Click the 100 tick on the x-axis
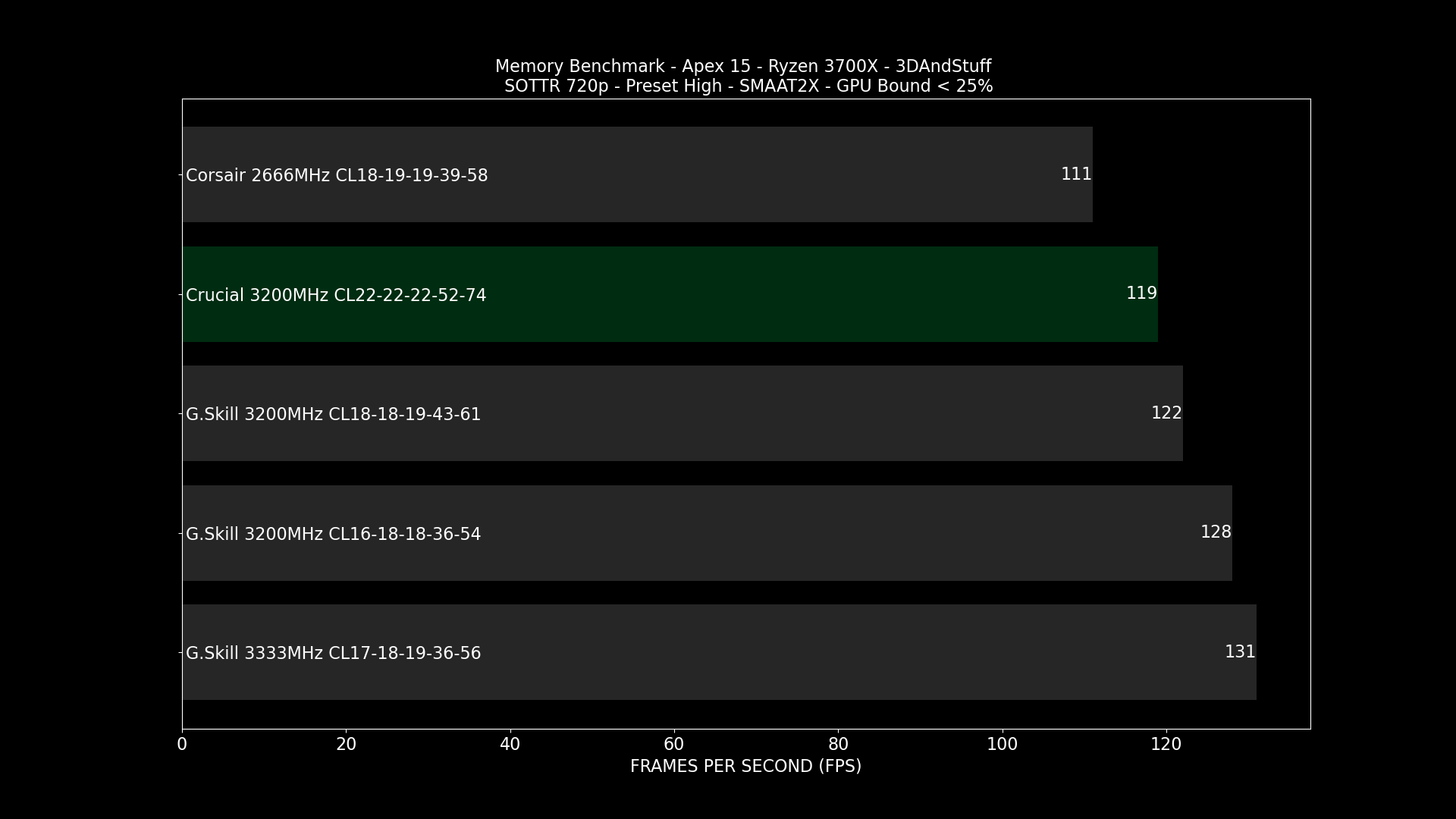 click(1002, 745)
